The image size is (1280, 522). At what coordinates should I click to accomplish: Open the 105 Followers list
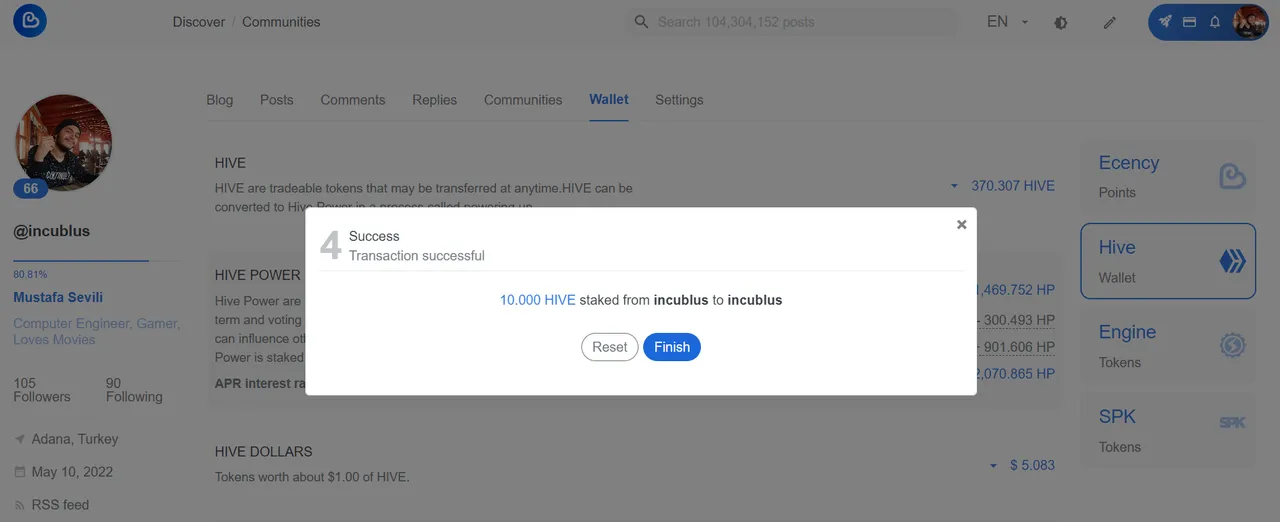(42, 390)
